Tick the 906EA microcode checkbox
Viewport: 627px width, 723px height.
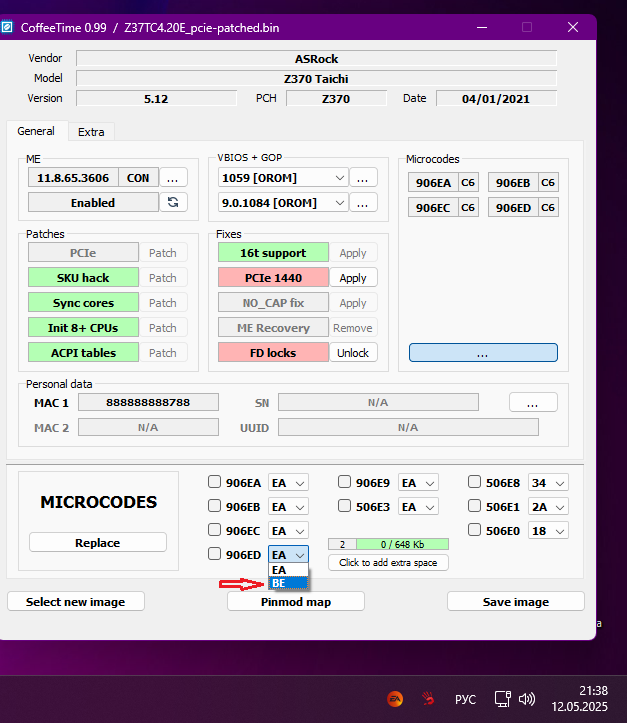point(214,482)
